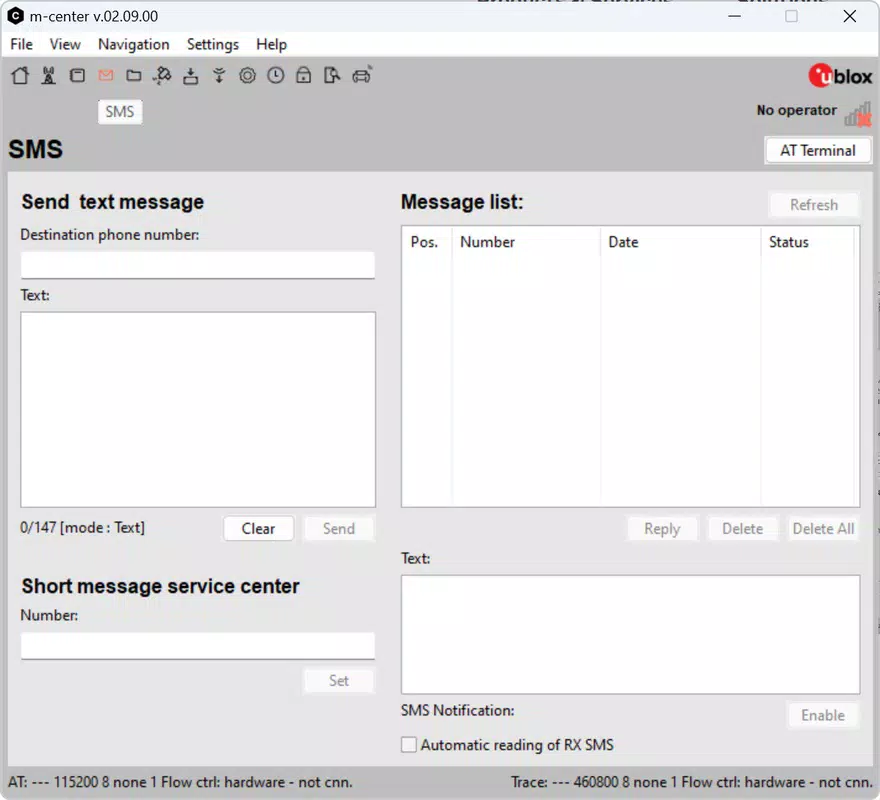Click the Date column header

click(x=681, y=242)
